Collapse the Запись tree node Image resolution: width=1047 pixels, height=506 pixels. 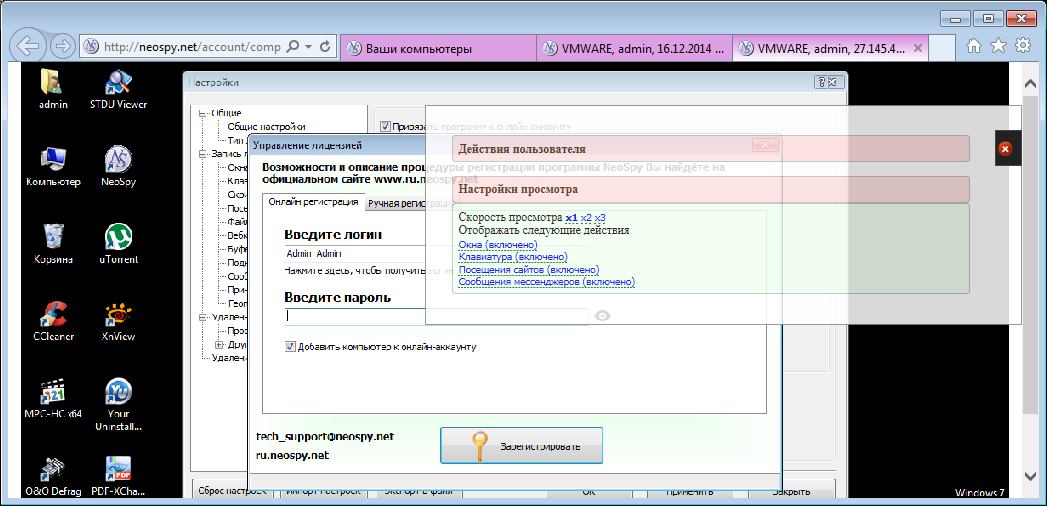point(202,154)
